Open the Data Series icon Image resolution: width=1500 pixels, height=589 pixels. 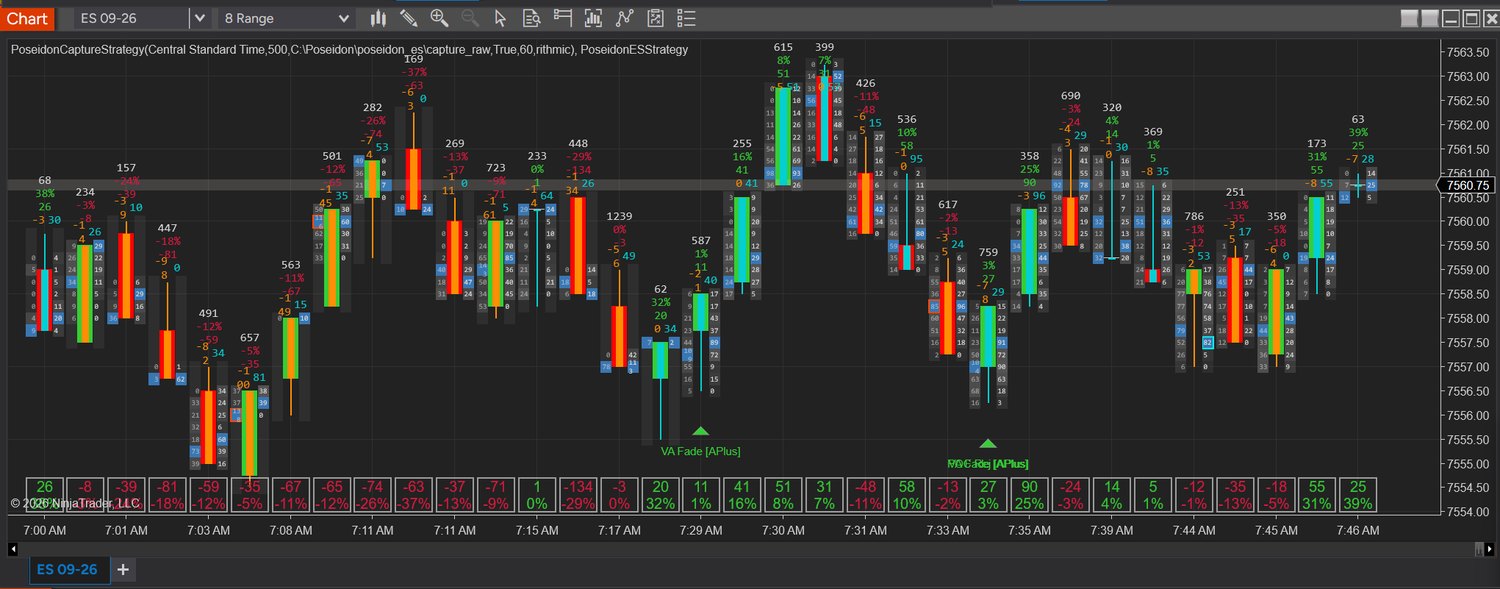click(x=594, y=18)
